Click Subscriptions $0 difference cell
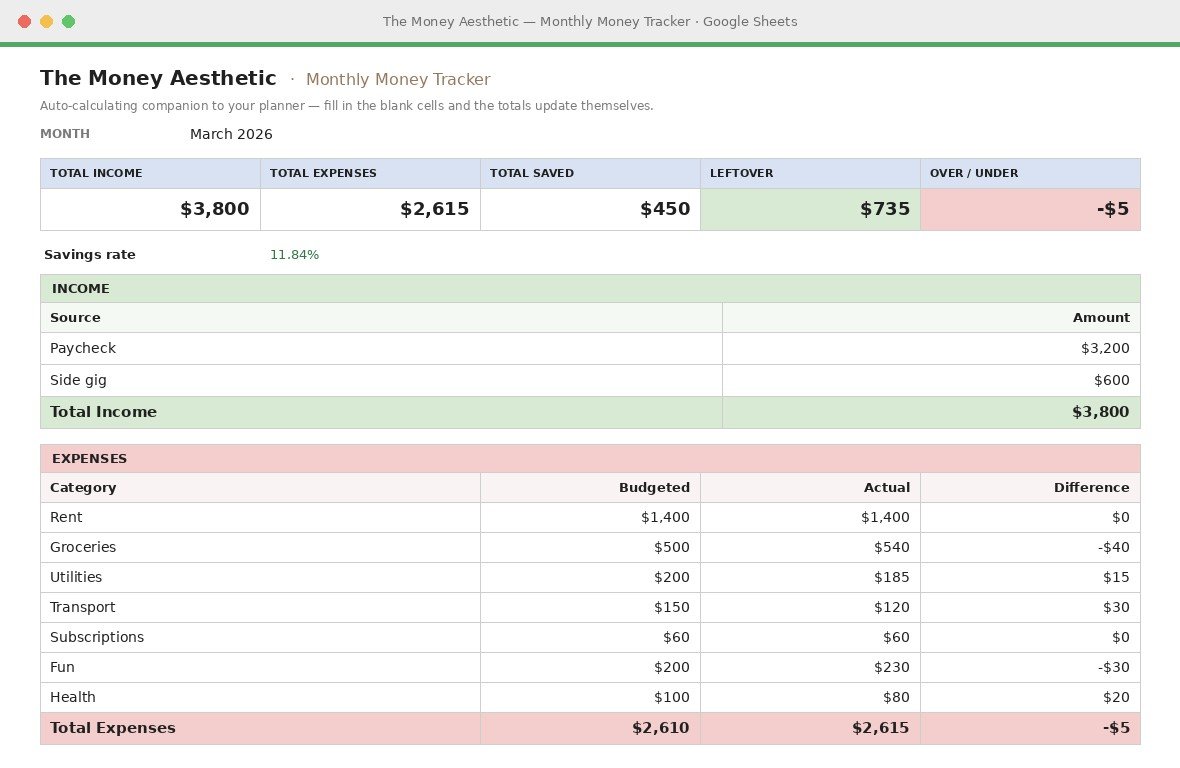This screenshot has height=768, width=1180. 1030,638
